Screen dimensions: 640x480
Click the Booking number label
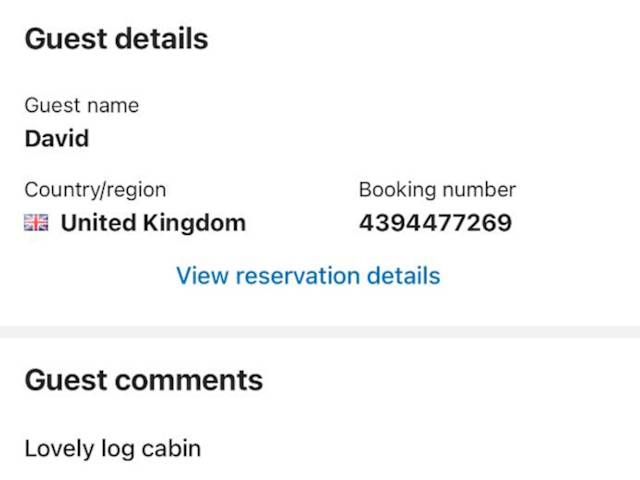(437, 190)
